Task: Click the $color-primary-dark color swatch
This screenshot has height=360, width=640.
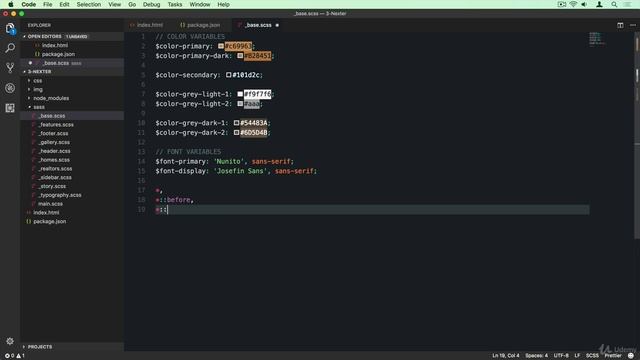Action: click(x=240, y=56)
